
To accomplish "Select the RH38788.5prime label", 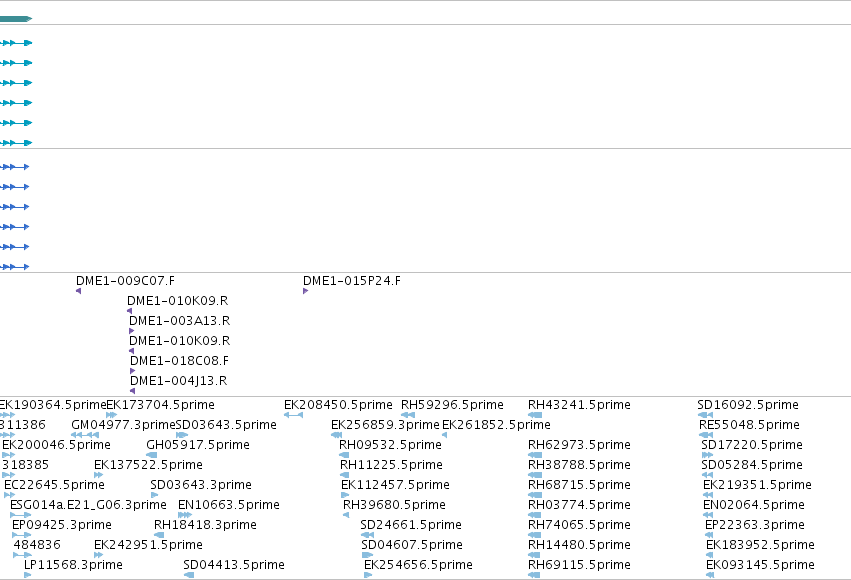I will tap(579, 465).
